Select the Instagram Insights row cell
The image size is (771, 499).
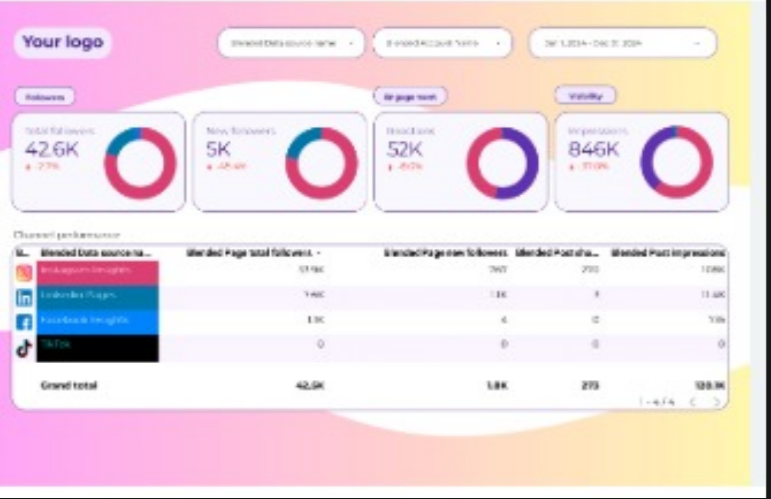tap(98, 273)
